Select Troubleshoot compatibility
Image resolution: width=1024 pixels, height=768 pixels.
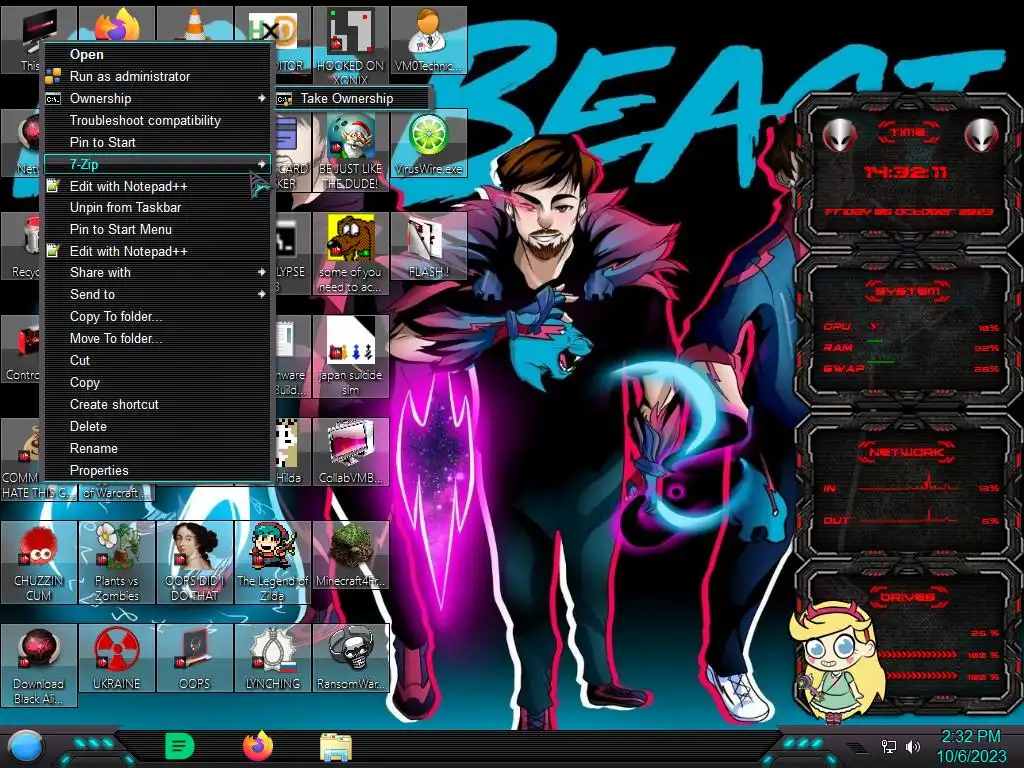157,120
